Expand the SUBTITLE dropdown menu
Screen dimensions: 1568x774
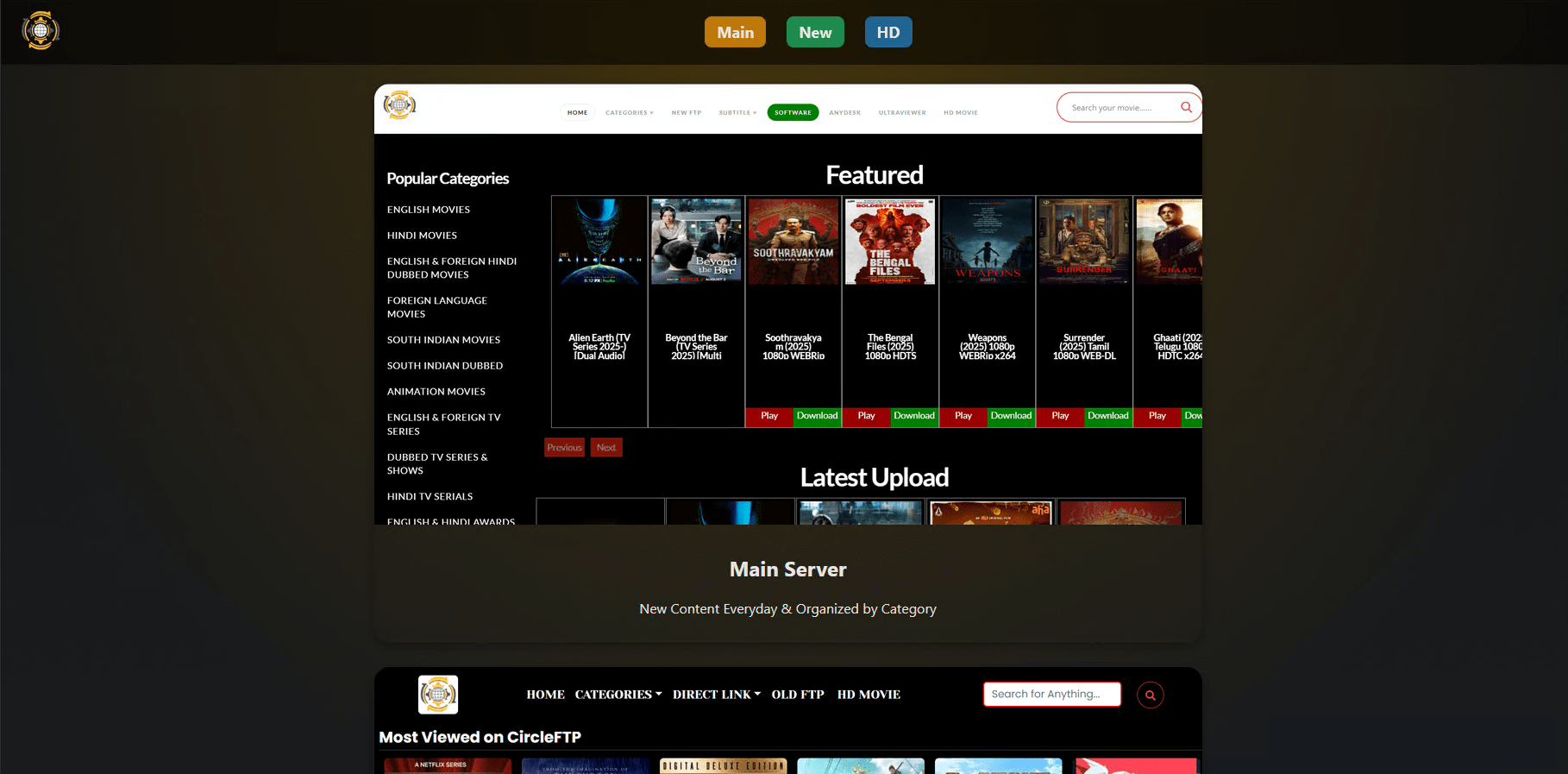click(x=737, y=113)
